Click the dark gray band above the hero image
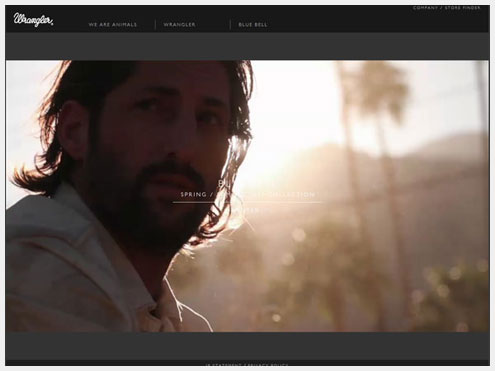 click(247, 46)
